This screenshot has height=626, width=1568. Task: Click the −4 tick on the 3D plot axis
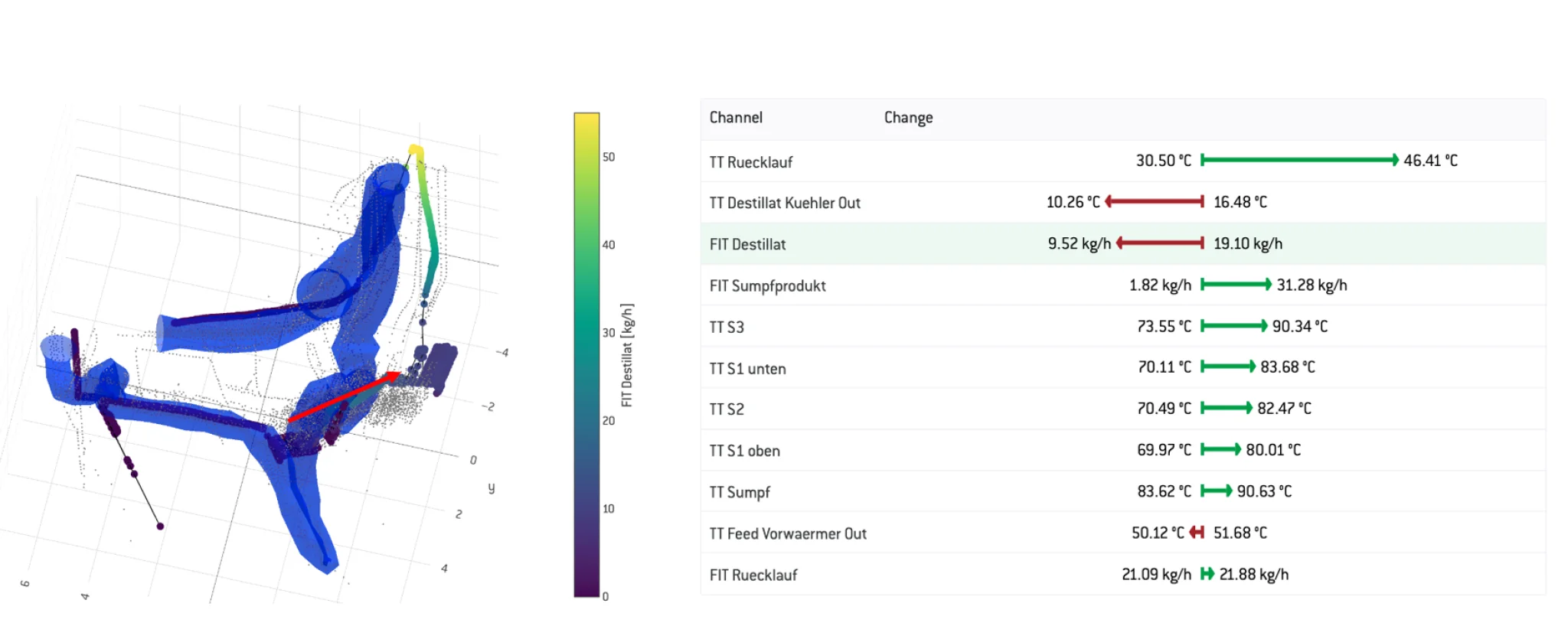pos(501,352)
